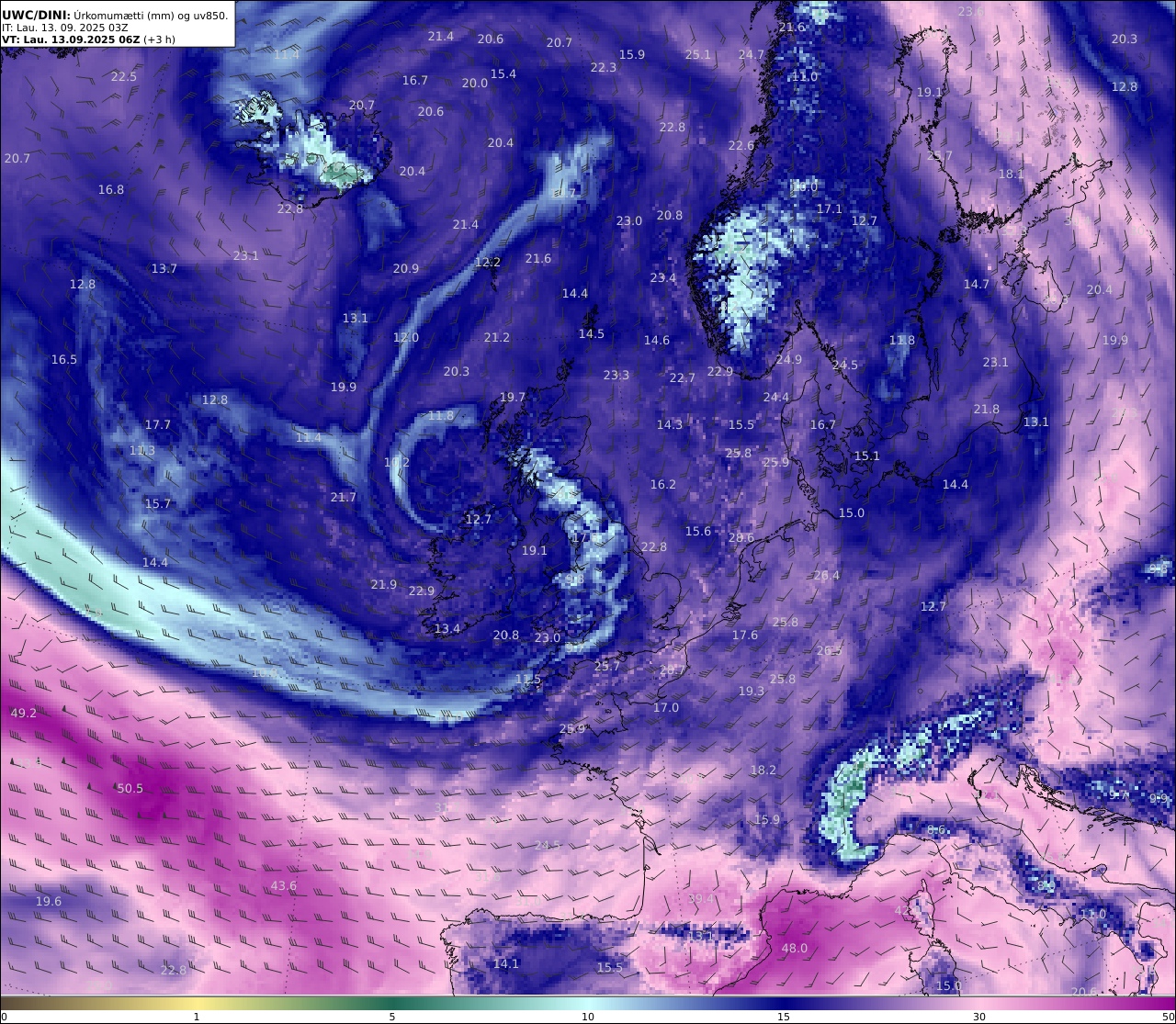Click the 15.6 value on the map
Screen dimensions: 1176x1024
698,531
